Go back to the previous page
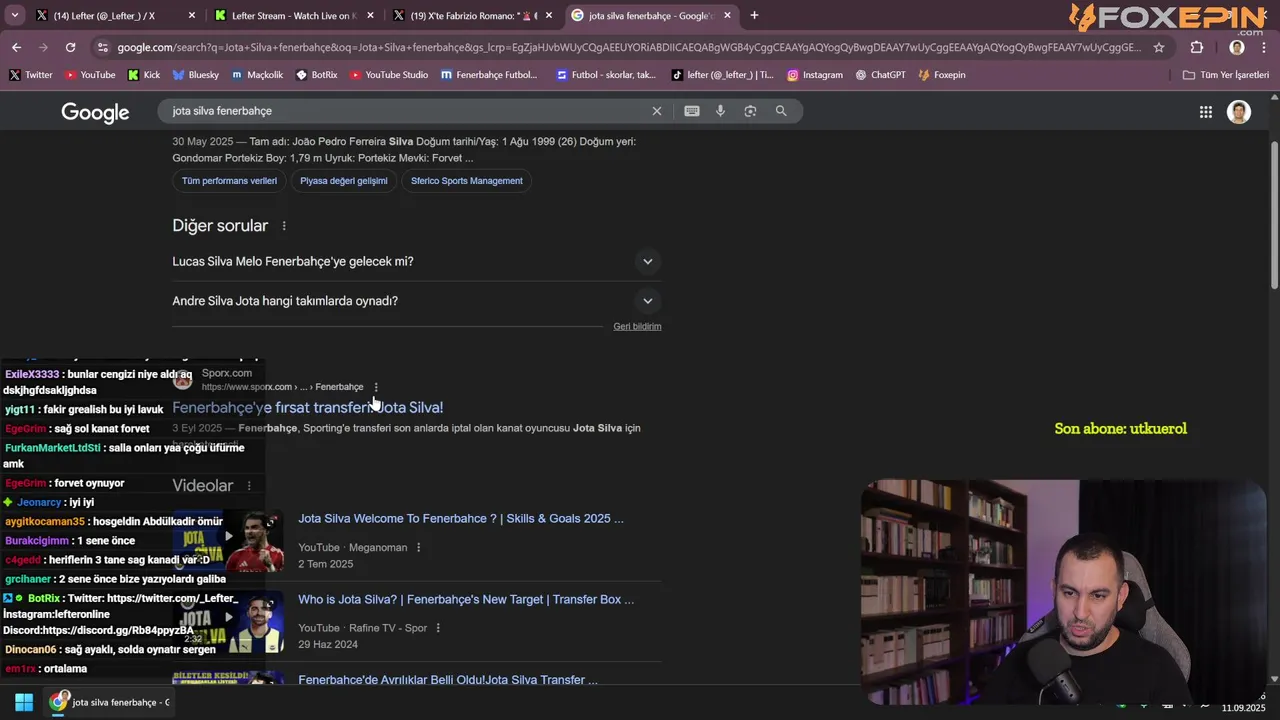Viewport: 1280px width, 720px height. coord(16,47)
